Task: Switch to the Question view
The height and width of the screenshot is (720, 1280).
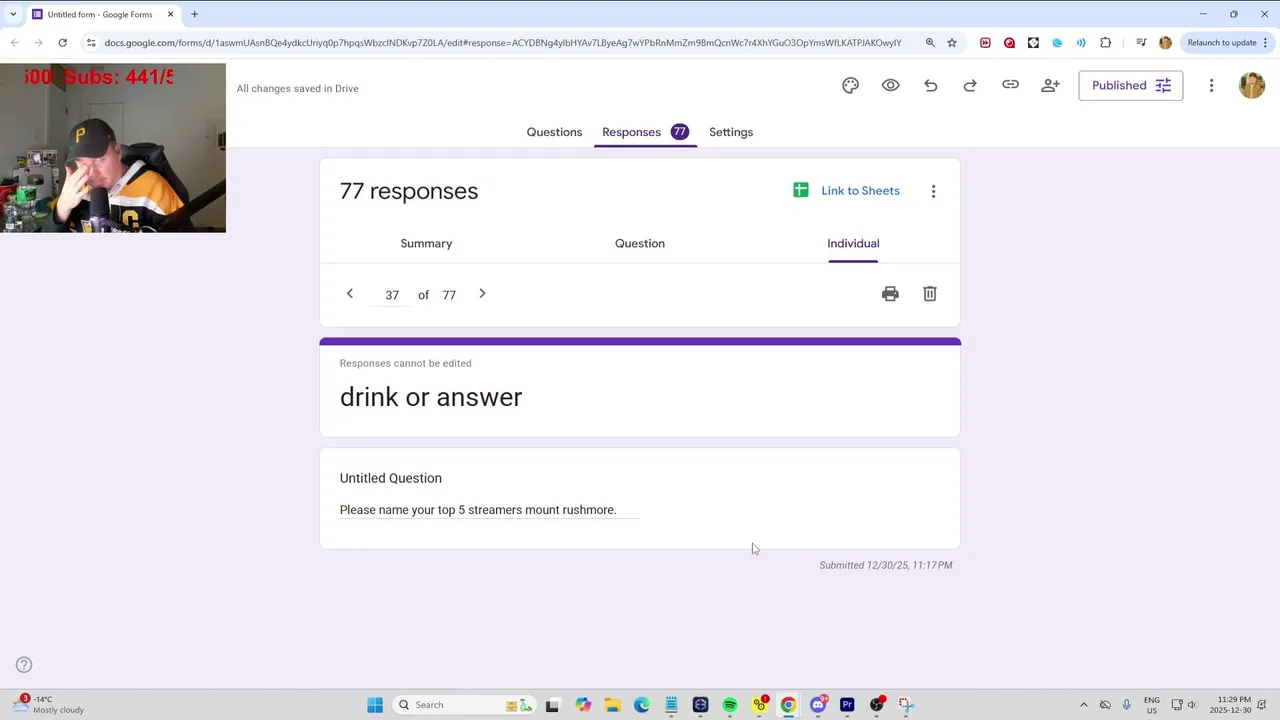Action: 640,243
